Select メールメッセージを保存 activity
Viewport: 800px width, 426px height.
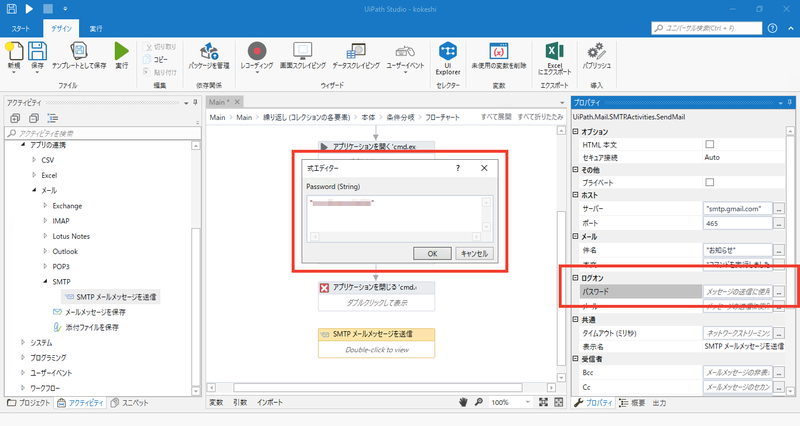pos(89,312)
